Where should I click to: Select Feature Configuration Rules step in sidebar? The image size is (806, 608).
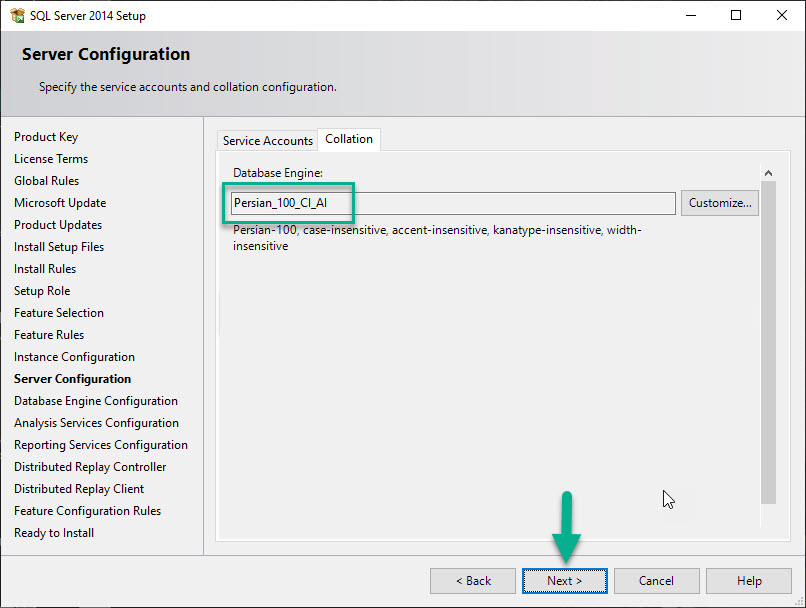pyautogui.click(x=88, y=511)
